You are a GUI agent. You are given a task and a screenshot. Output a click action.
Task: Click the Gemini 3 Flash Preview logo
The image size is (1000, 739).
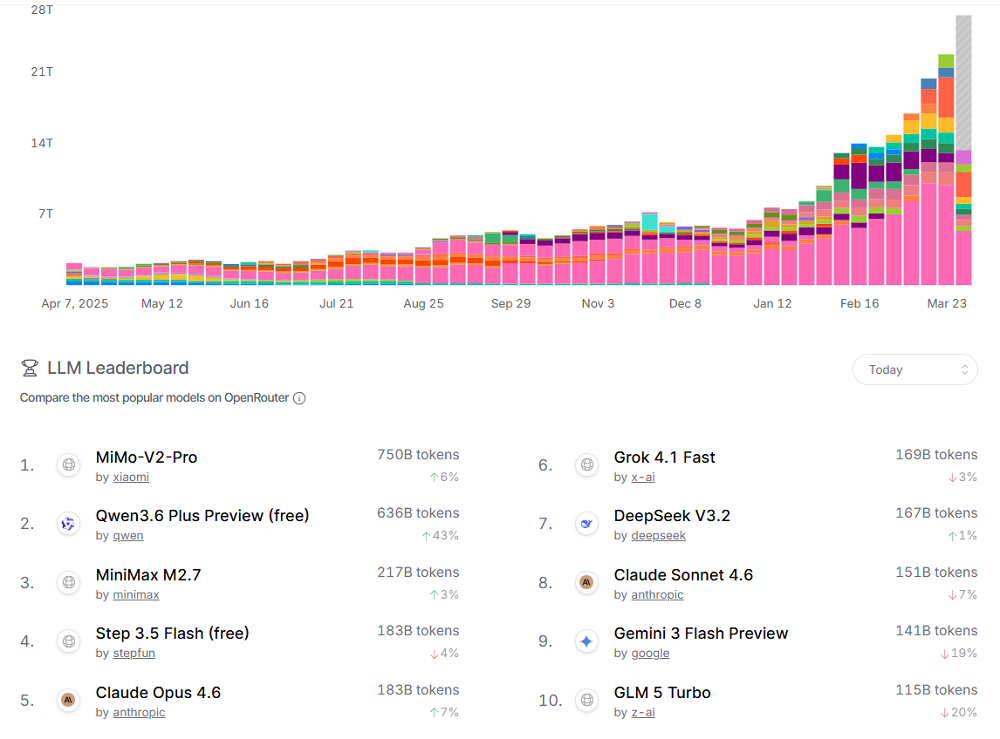pyautogui.click(x=586, y=641)
